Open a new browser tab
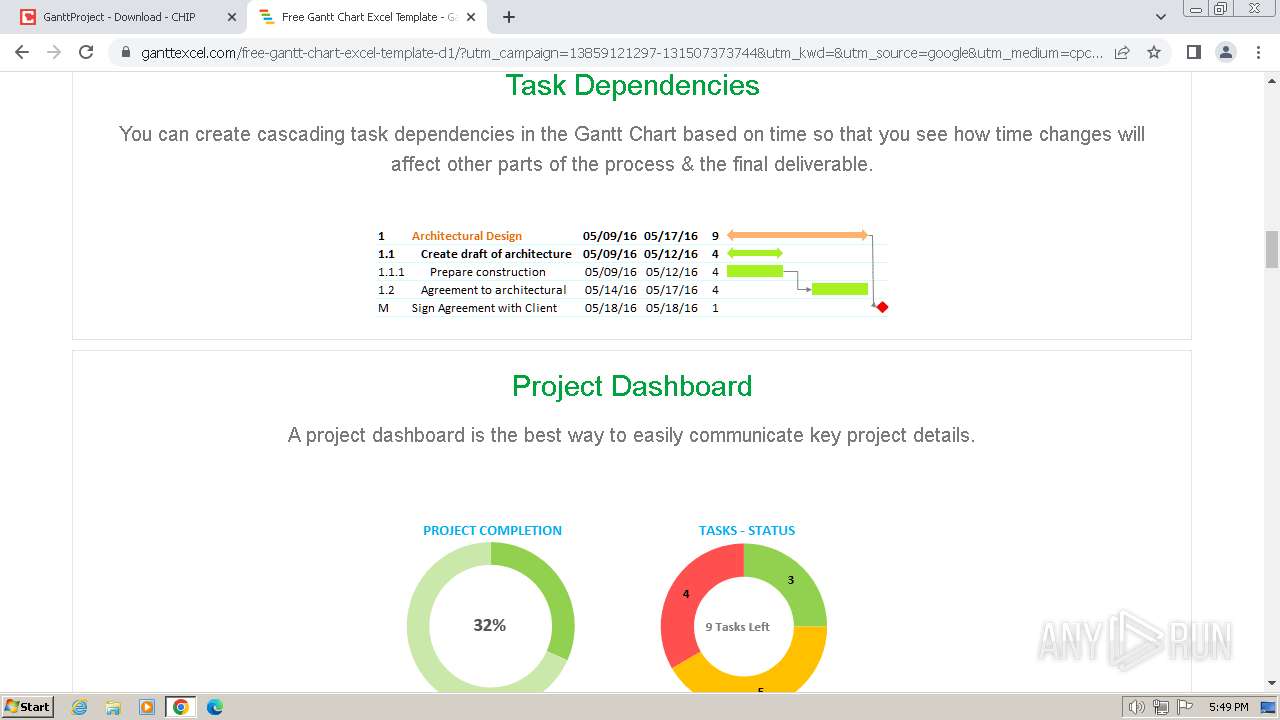Screen dimensions: 1280x720 (x=509, y=17)
